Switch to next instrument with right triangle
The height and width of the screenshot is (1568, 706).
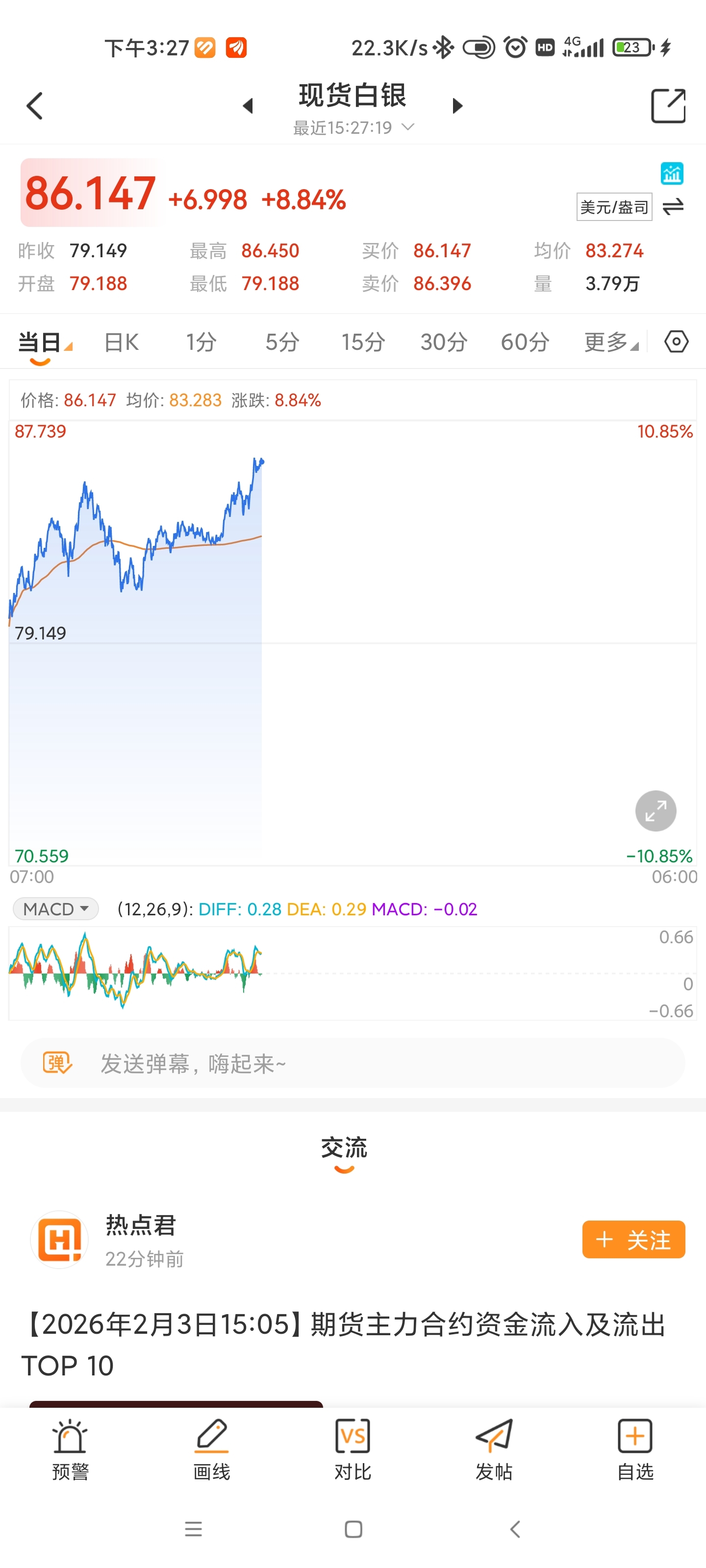pos(457,106)
